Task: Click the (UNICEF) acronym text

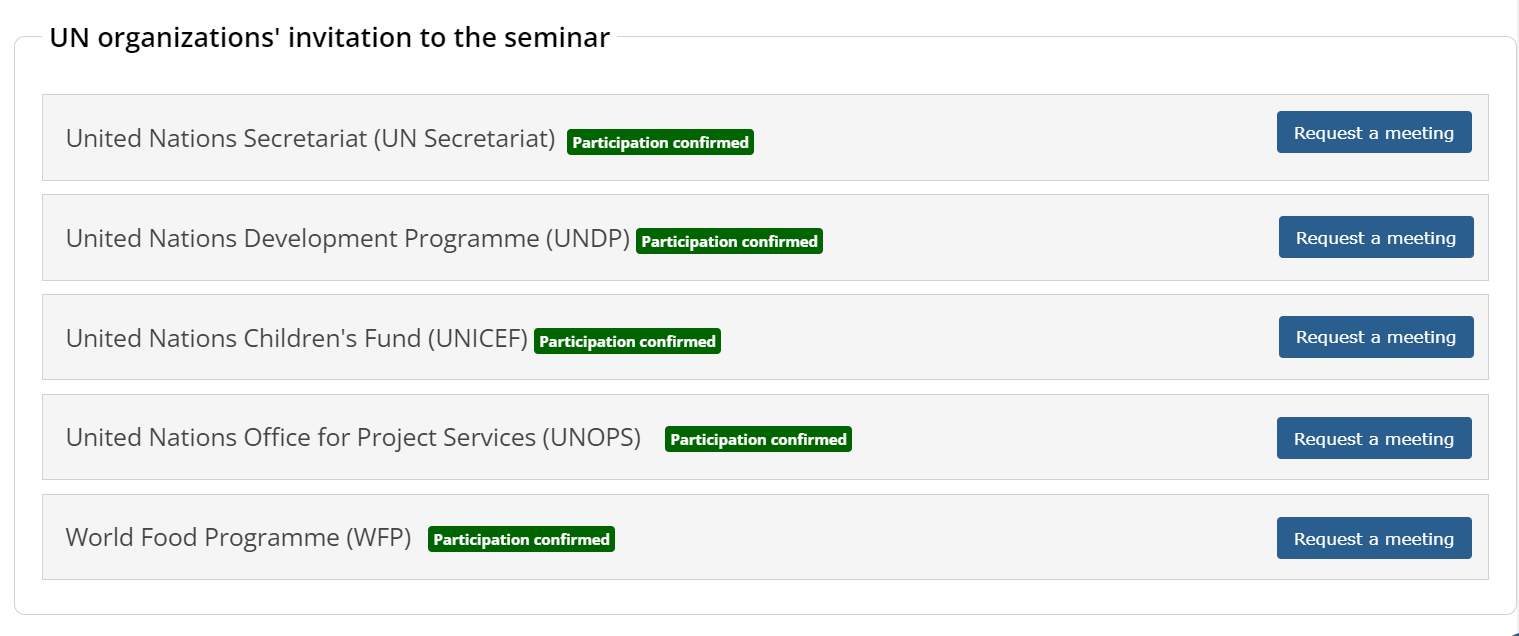Action: point(478,338)
